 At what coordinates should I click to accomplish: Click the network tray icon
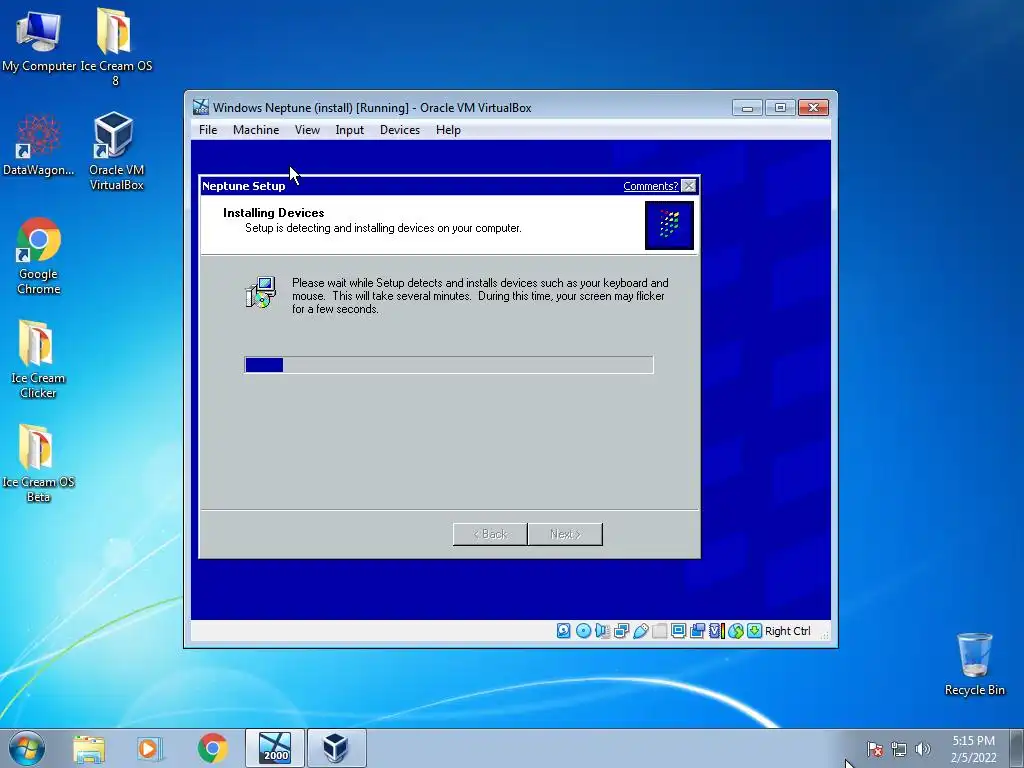tap(899, 749)
